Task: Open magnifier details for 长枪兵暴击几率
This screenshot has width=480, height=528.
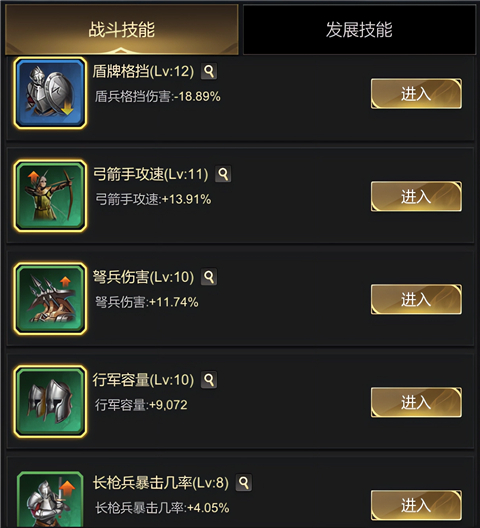Action: pos(244,483)
